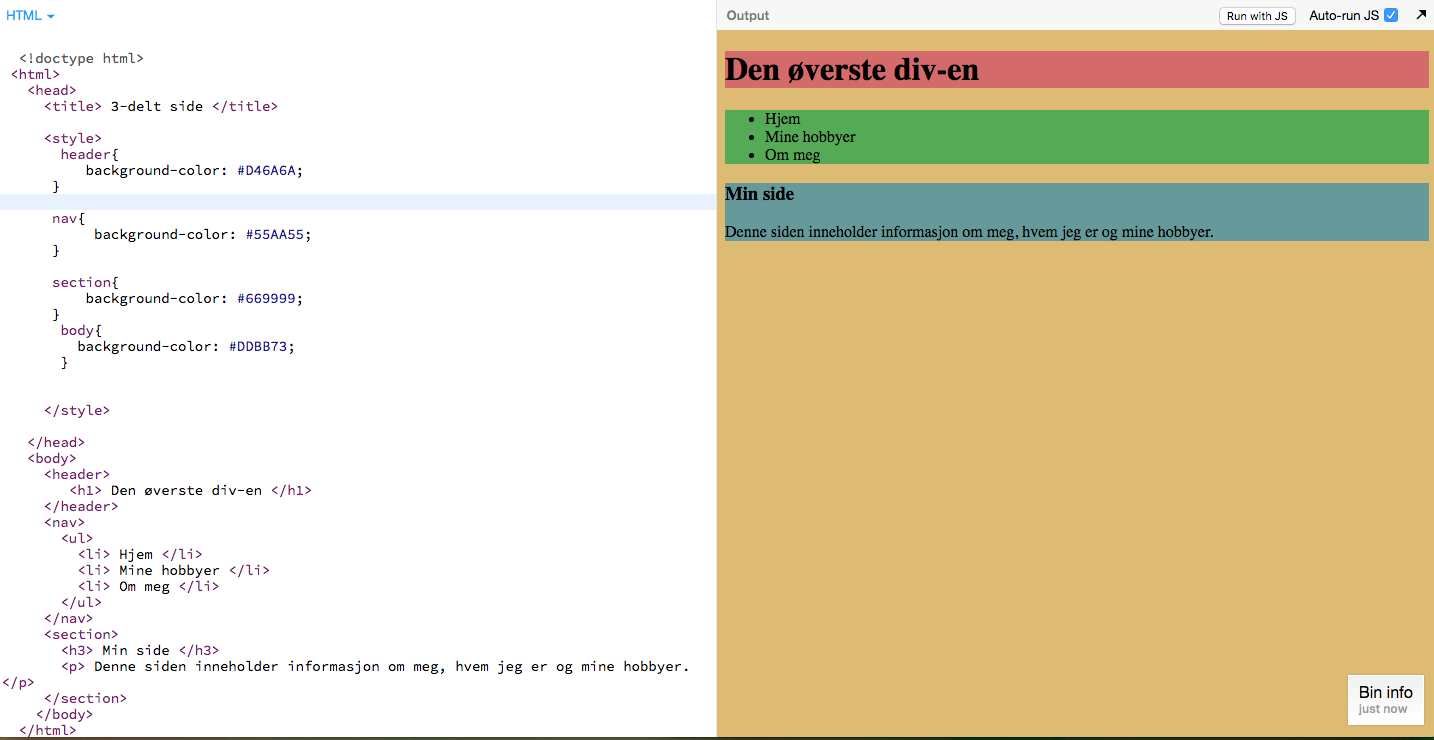This screenshot has height=740, width=1434.
Task: Click the li Hjem code line
Action: (140, 554)
